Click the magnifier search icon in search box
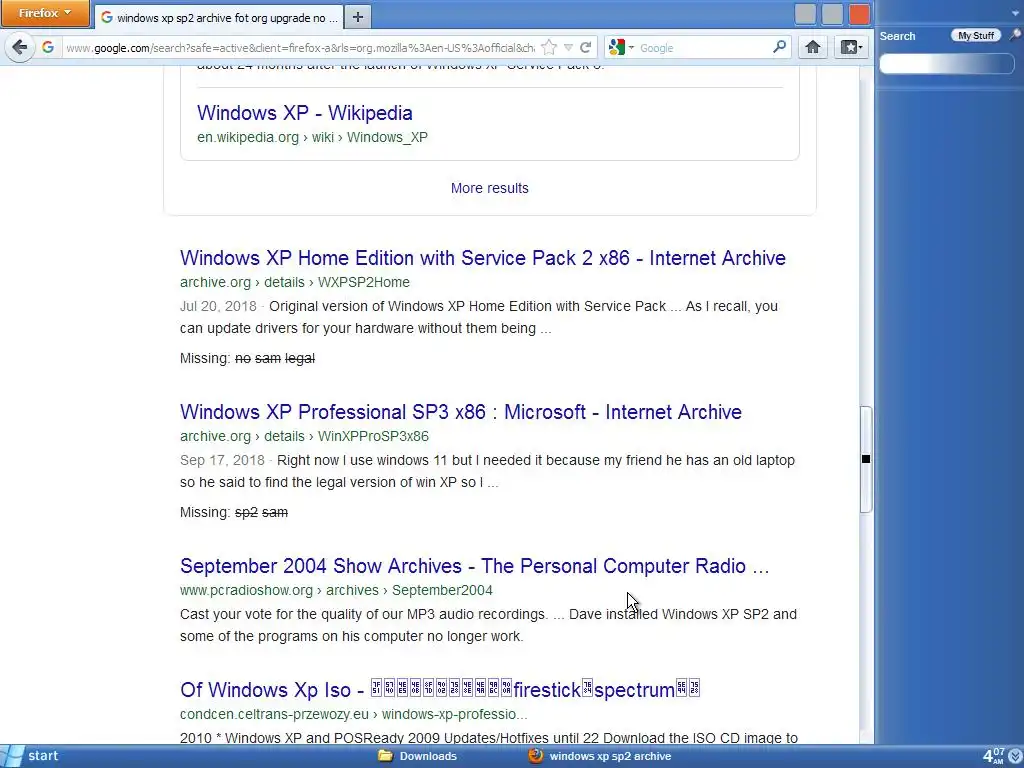 coord(779,47)
